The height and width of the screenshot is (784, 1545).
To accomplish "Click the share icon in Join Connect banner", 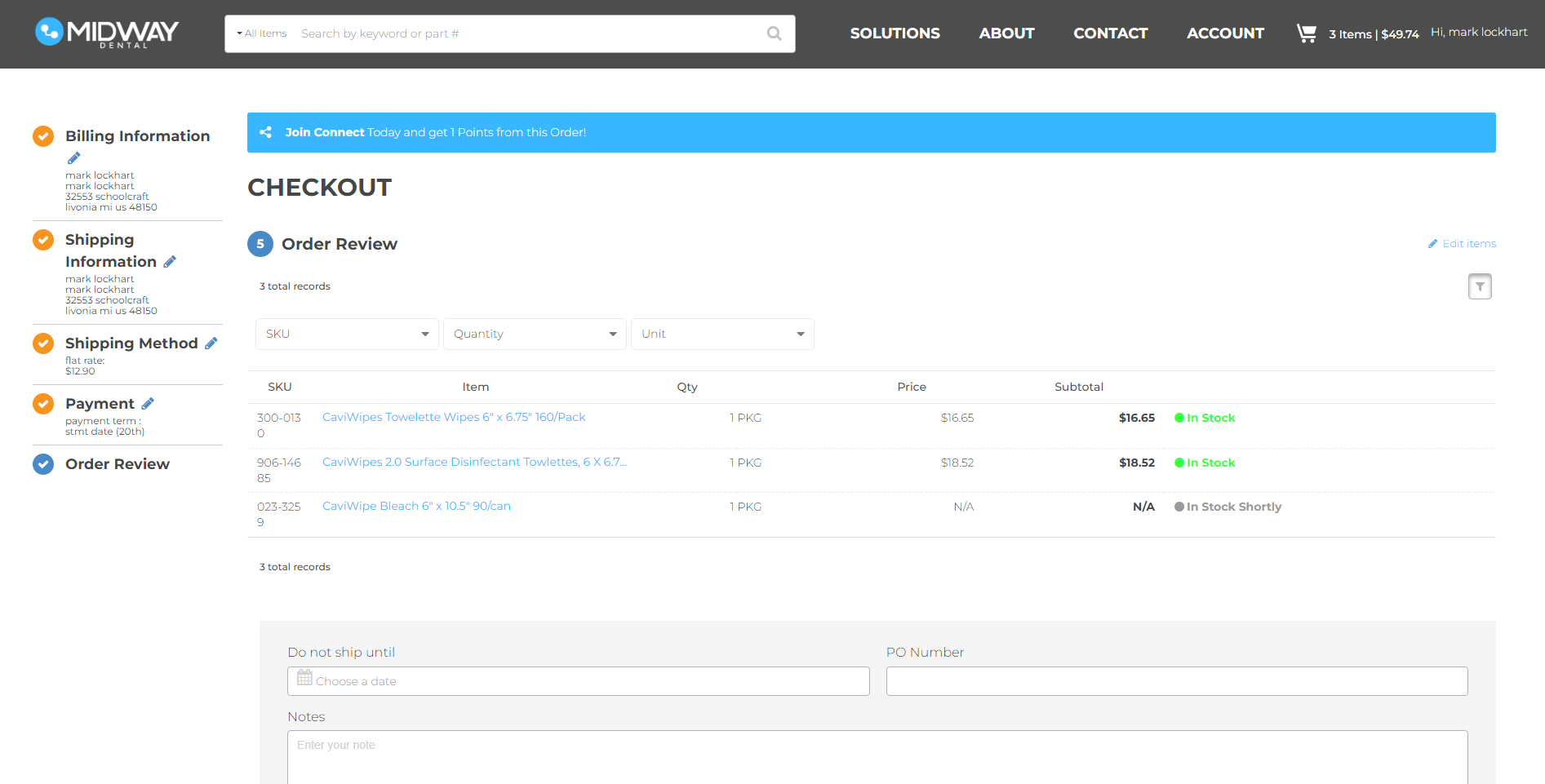I will coord(265,132).
